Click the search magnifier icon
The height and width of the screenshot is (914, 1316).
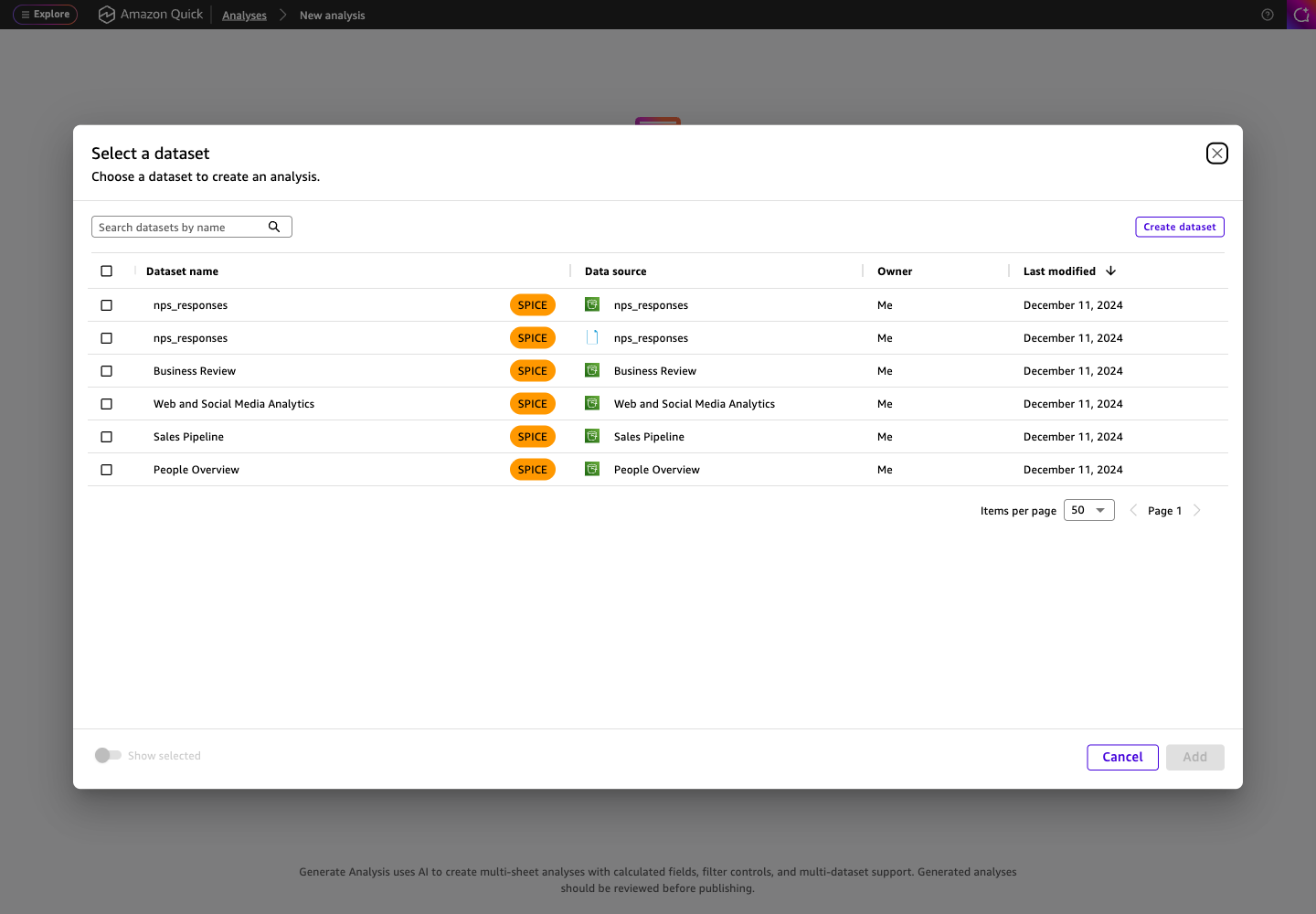pyautogui.click(x=274, y=227)
